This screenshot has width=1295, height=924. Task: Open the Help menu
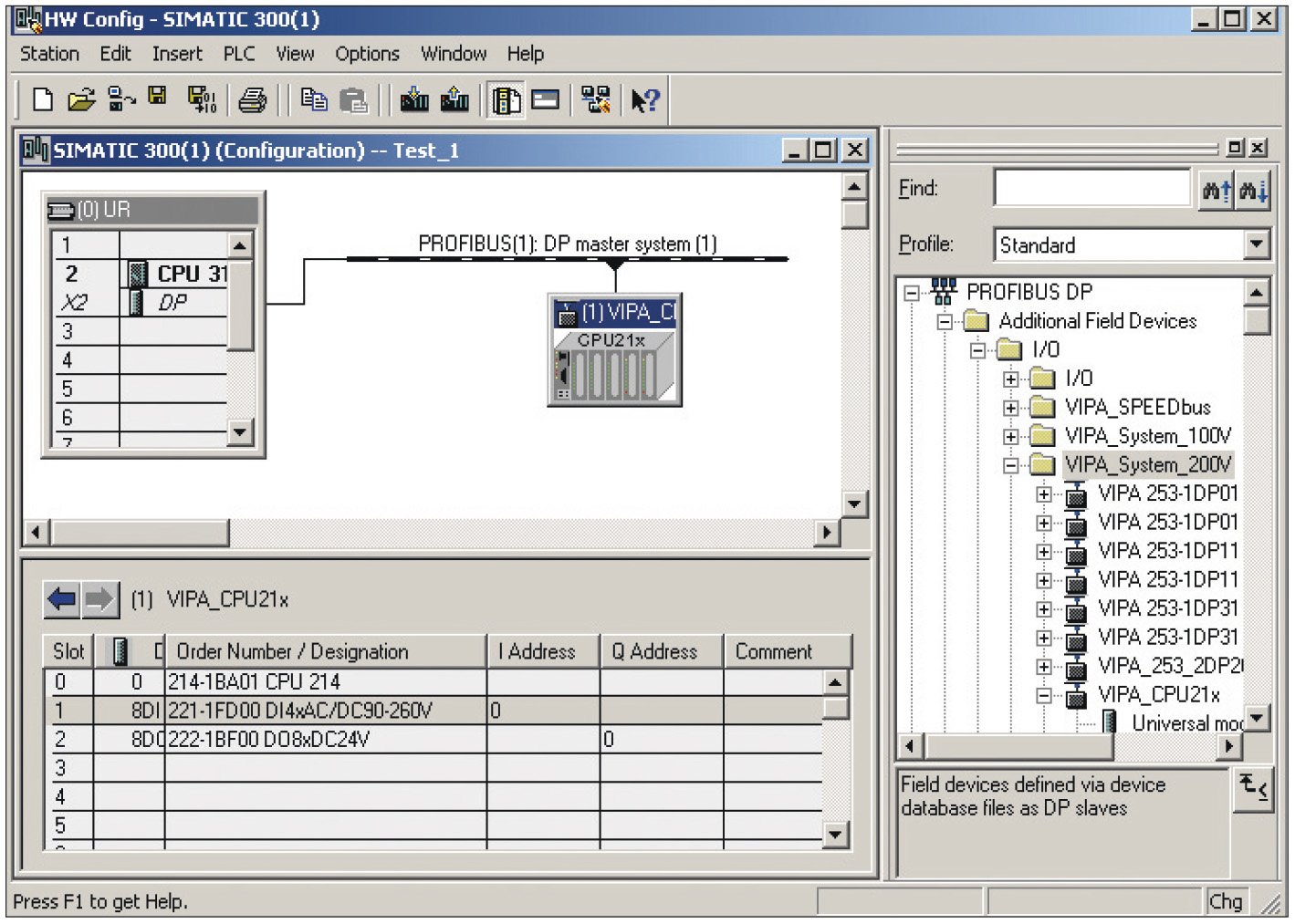pyautogui.click(x=526, y=54)
